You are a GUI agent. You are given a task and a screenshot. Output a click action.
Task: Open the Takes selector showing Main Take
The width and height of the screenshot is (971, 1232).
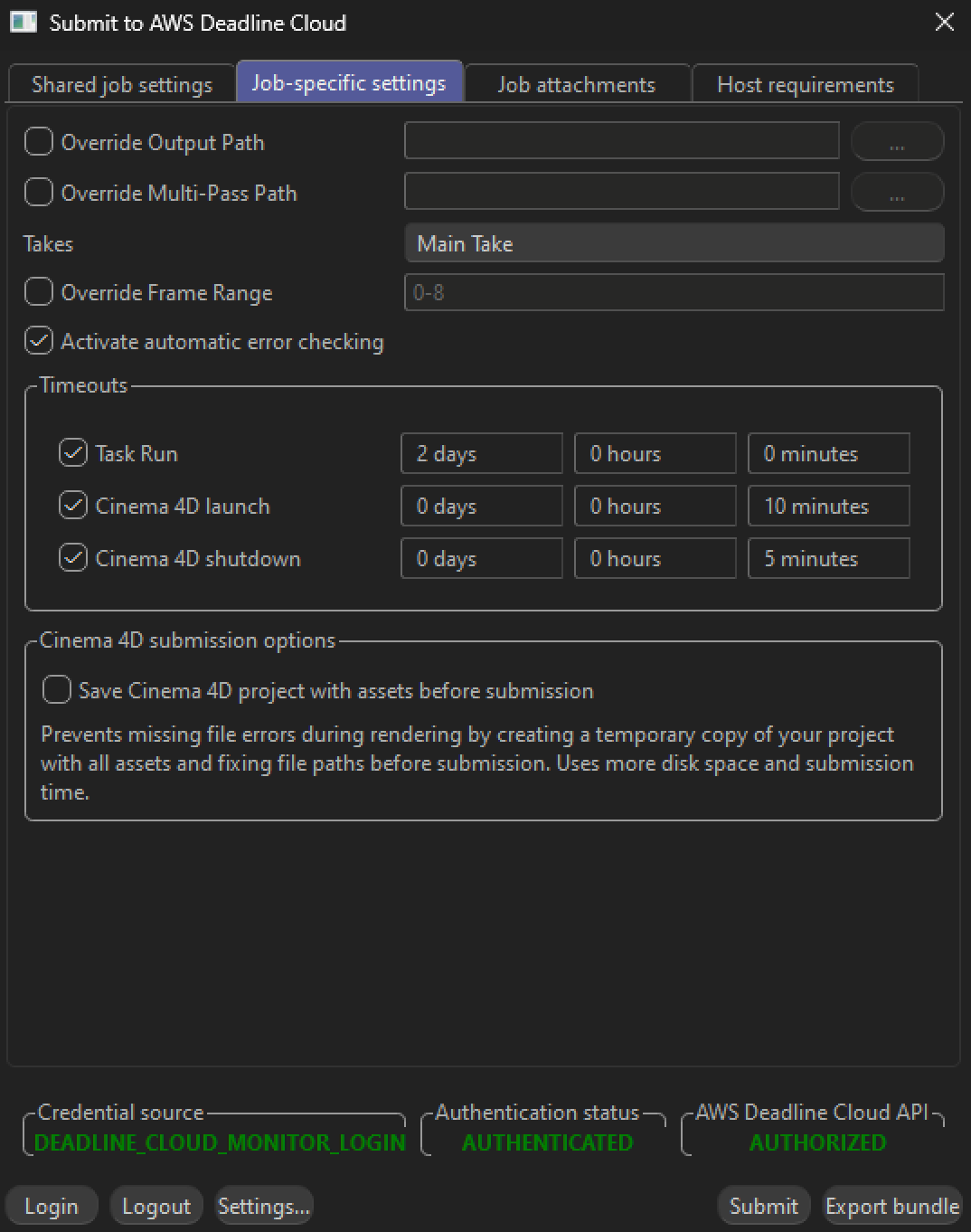[673, 242]
